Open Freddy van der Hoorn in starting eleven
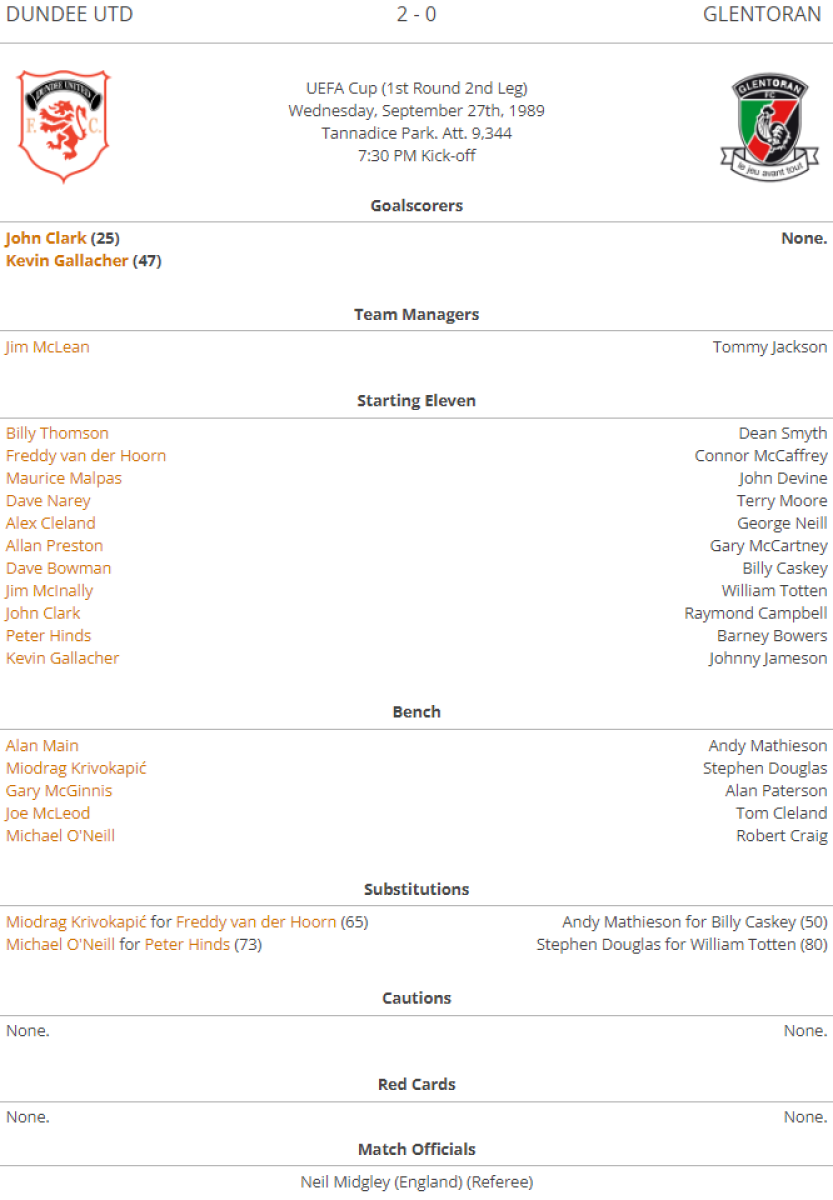Viewport: 833px width, 1200px height. coord(86,456)
